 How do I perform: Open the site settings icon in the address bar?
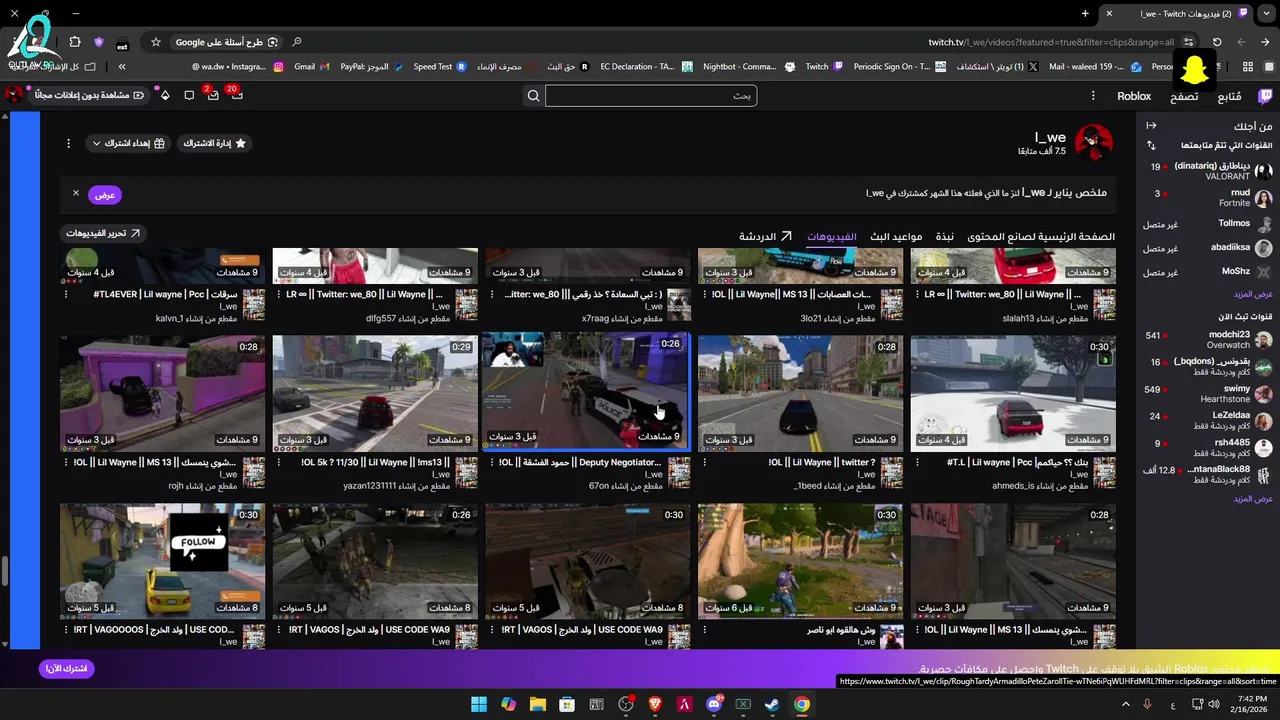1188,42
